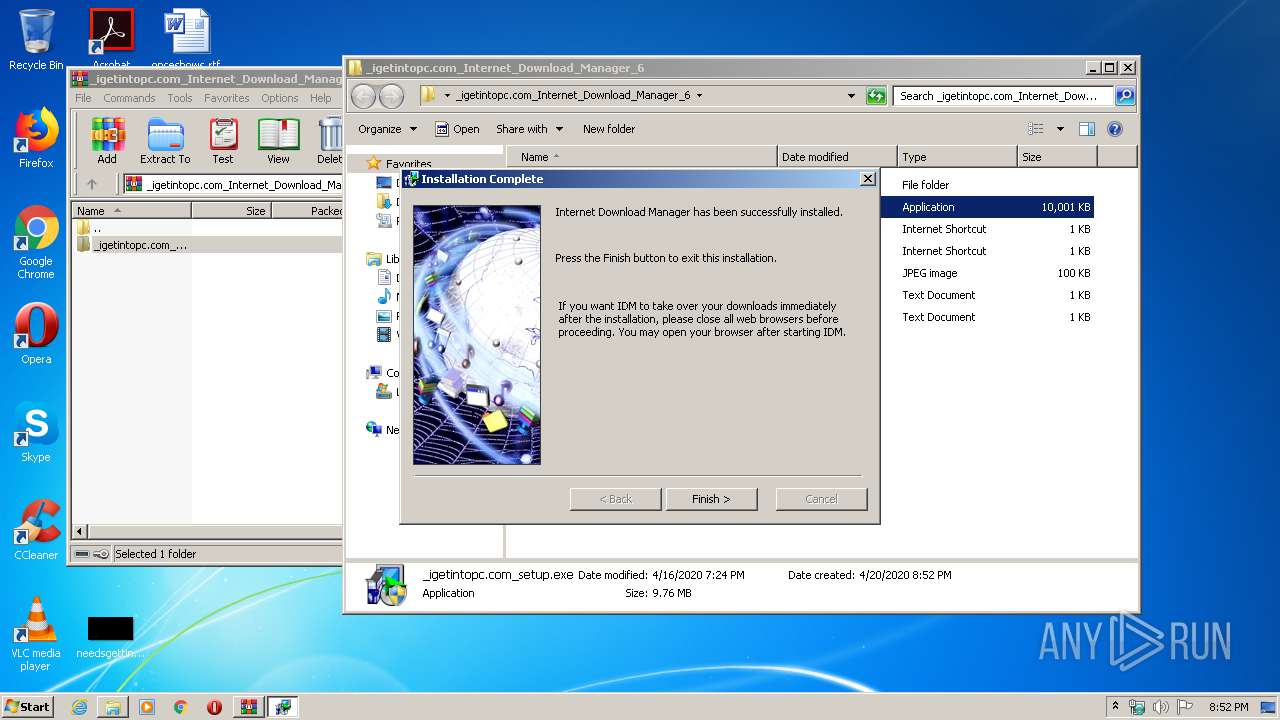Click WinRAR View toolbar icon

(x=278, y=141)
